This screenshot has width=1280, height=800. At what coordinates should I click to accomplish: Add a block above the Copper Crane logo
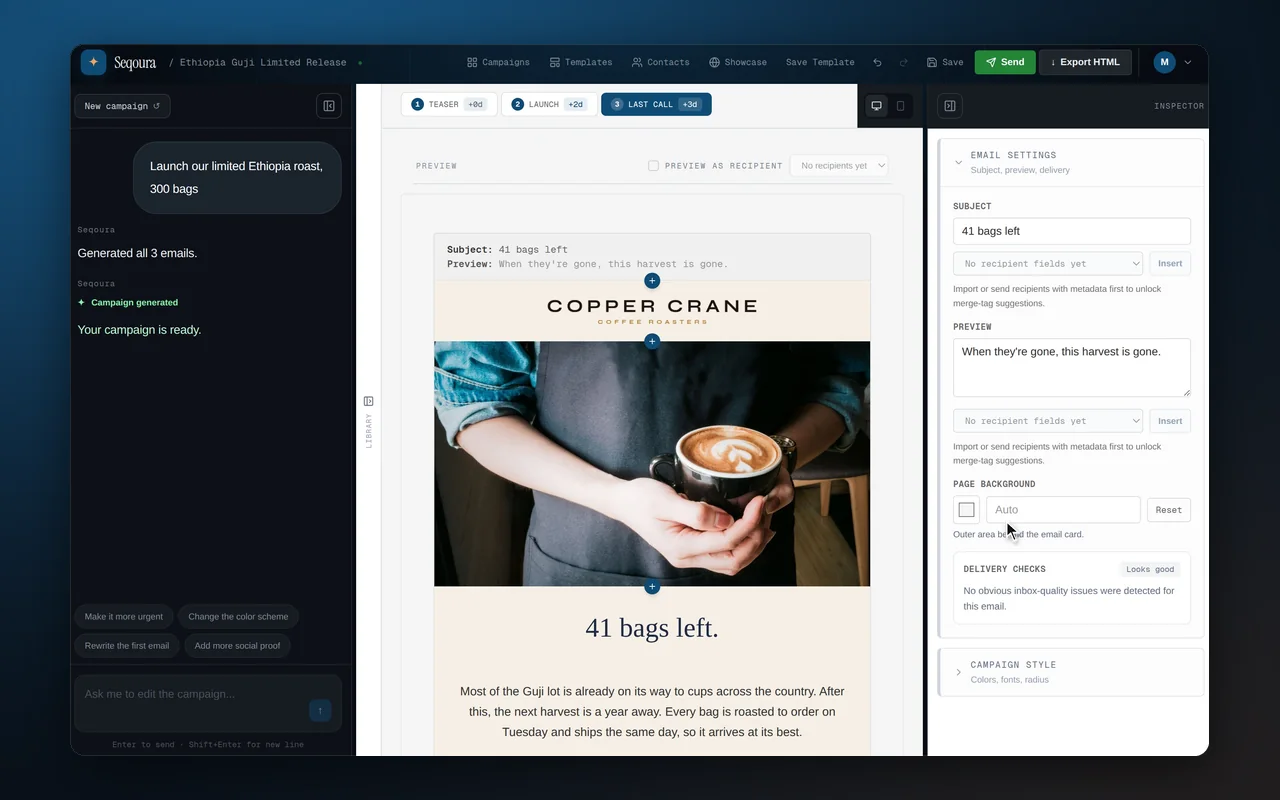click(x=652, y=281)
